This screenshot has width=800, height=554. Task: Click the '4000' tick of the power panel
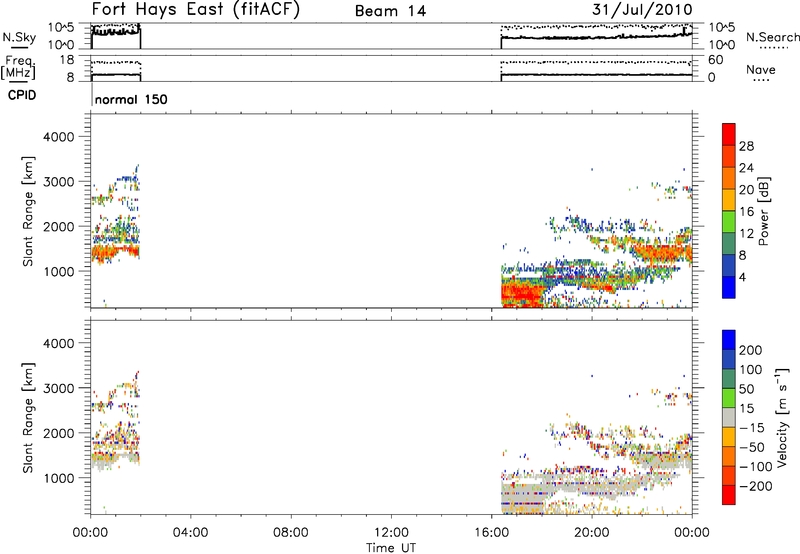[58, 137]
